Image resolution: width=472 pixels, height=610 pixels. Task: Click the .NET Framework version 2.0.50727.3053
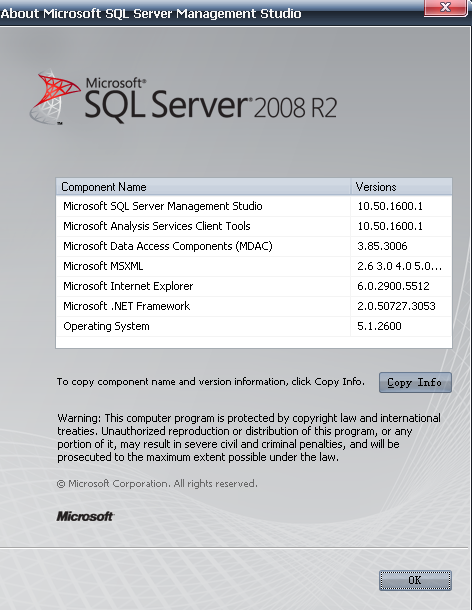coord(396,306)
